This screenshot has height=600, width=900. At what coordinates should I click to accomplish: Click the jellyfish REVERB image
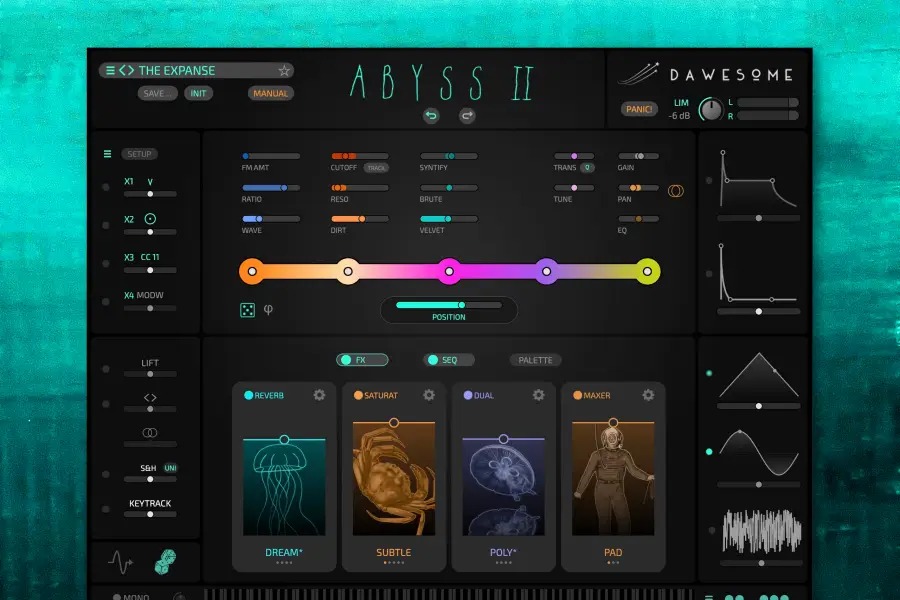pos(284,486)
